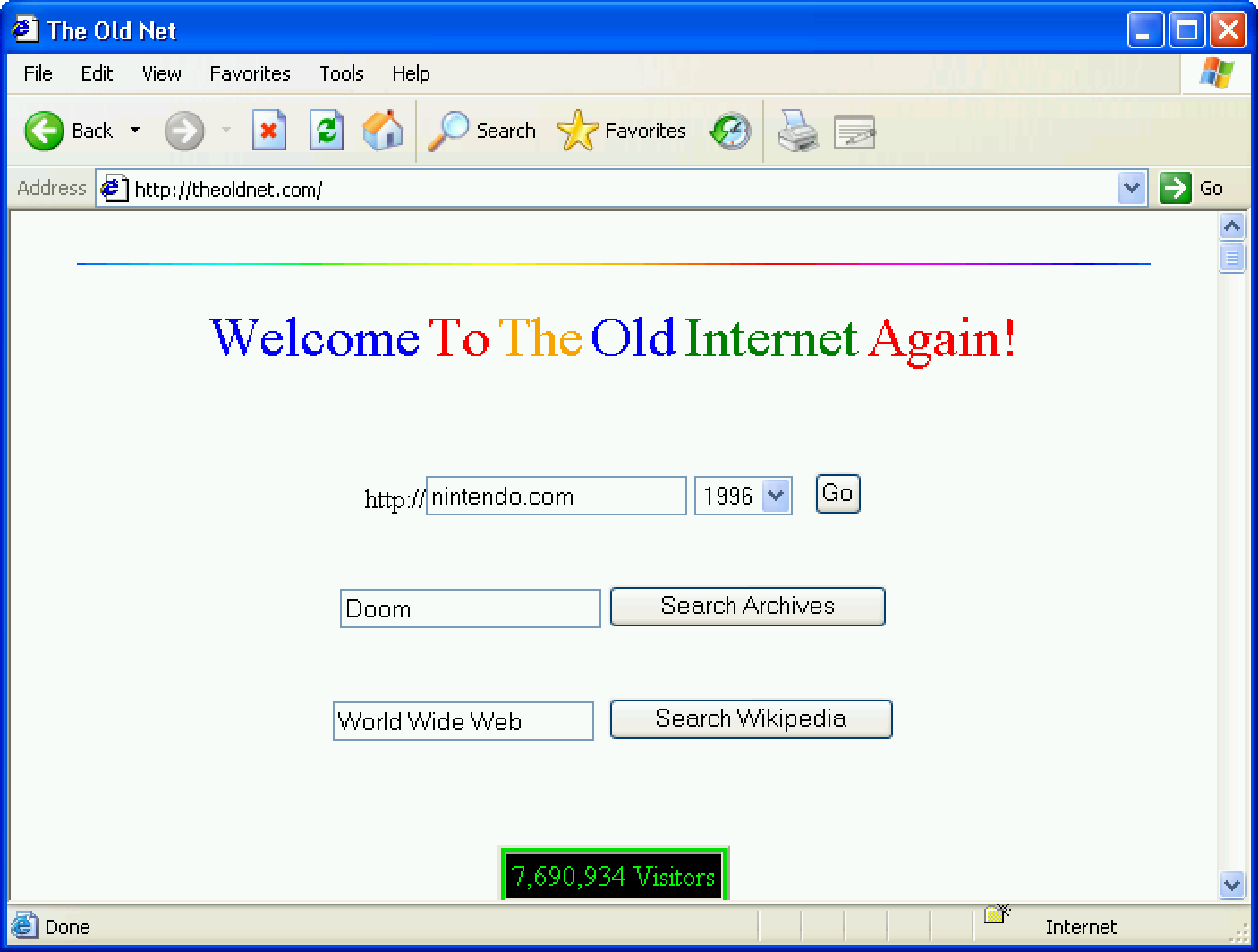The image size is (1258, 952).
Task: Click the status bar privacy icon
Action: [x=997, y=914]
